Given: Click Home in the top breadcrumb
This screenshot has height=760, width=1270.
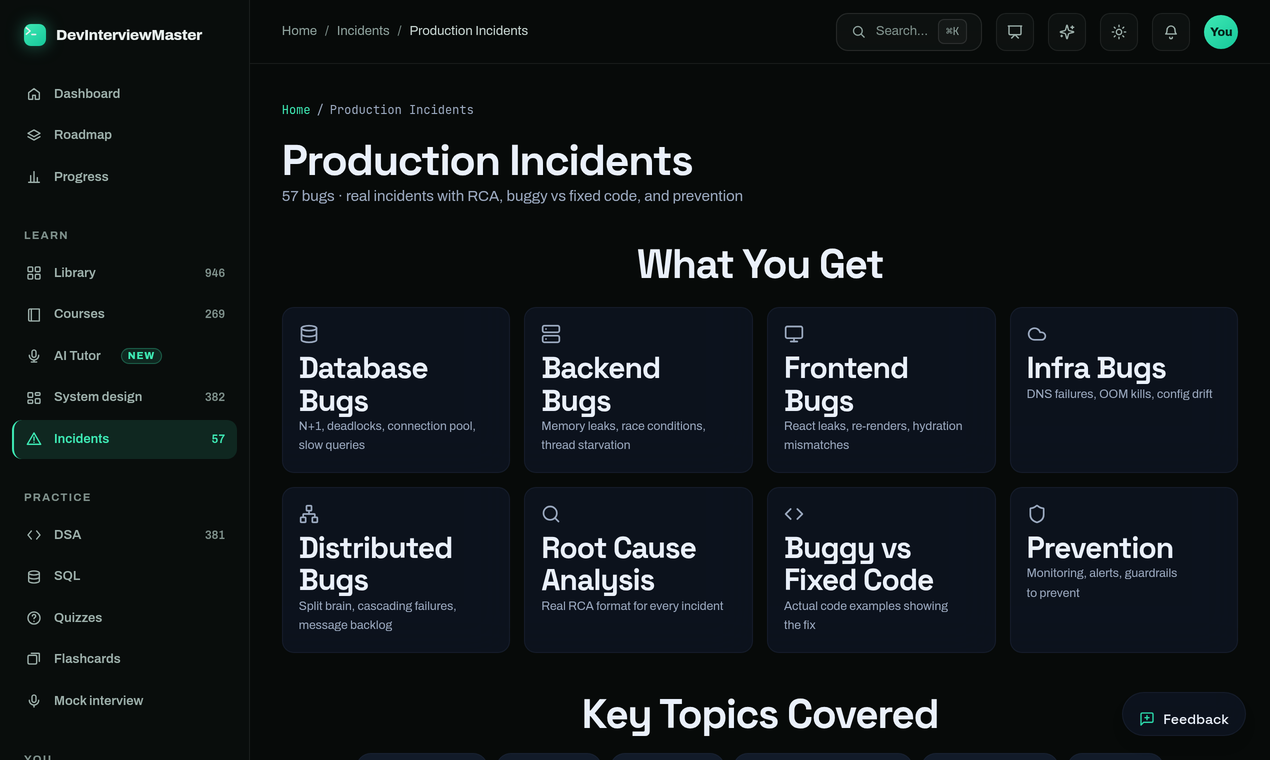Looking at the screenshot, I should (299, 31).
